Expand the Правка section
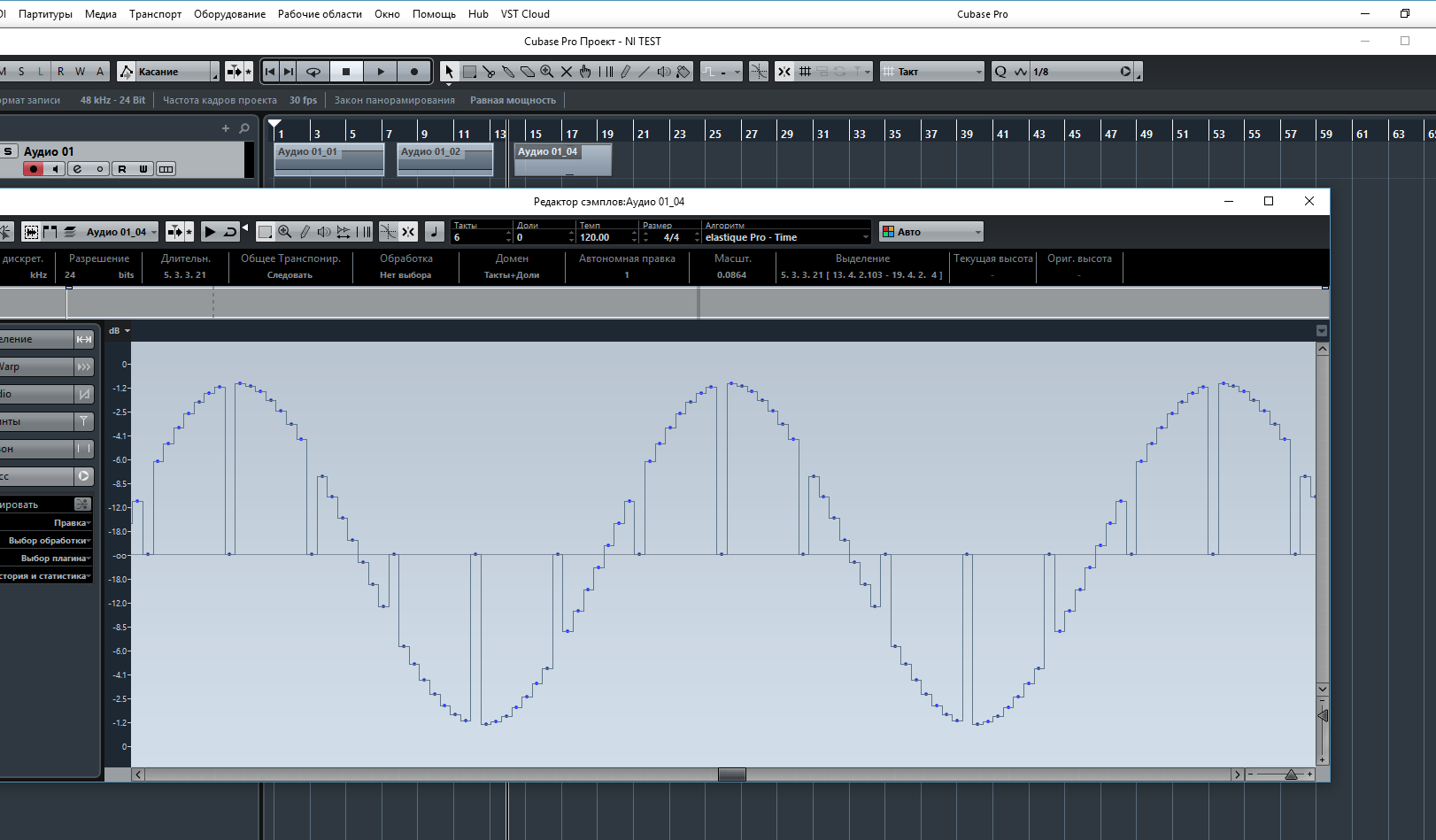The height and width of the screenshot is (840, 1436). (47, 523)
